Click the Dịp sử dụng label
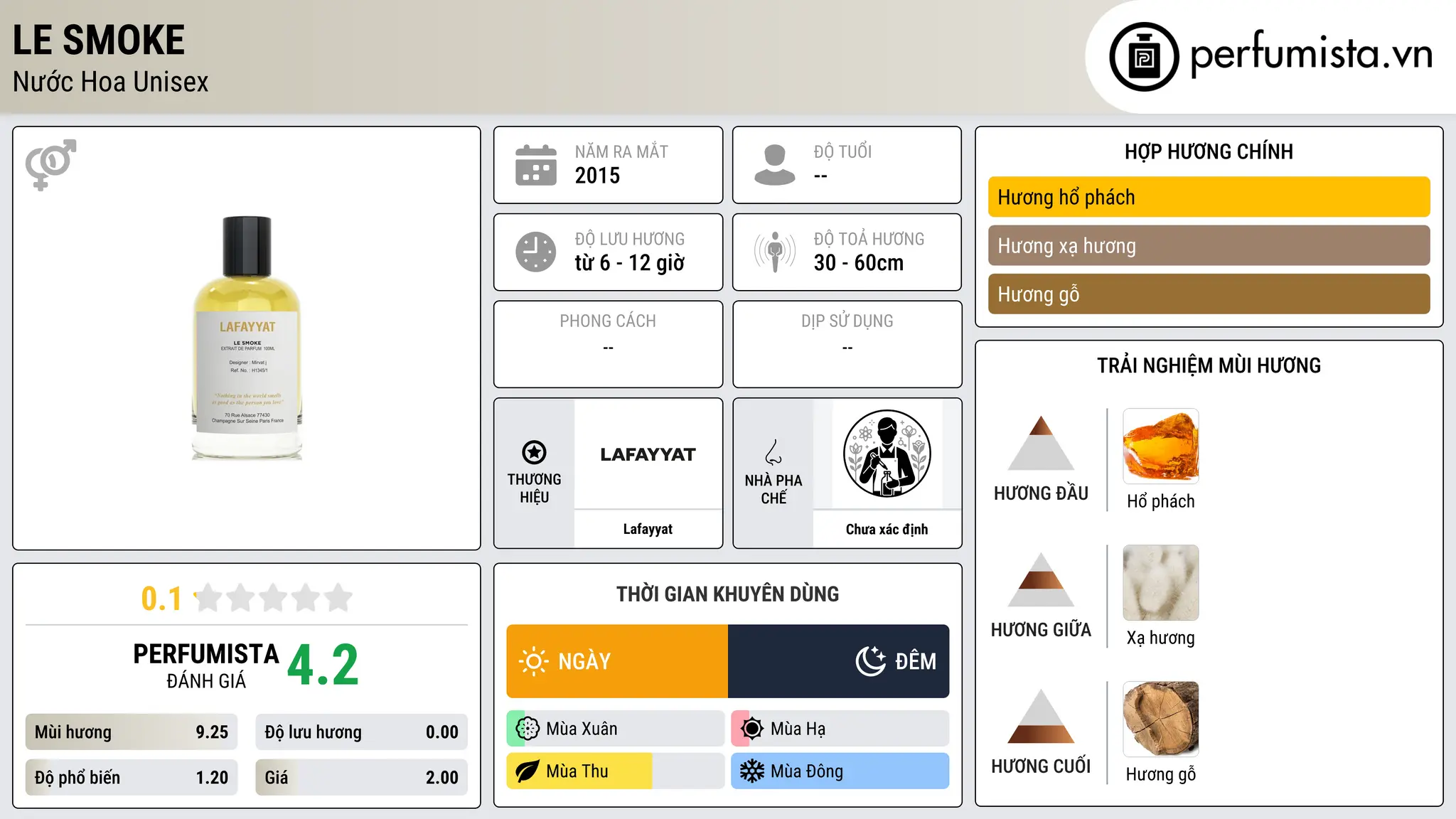The height and width of the screenshot is (819, 1456). point(847,321)
